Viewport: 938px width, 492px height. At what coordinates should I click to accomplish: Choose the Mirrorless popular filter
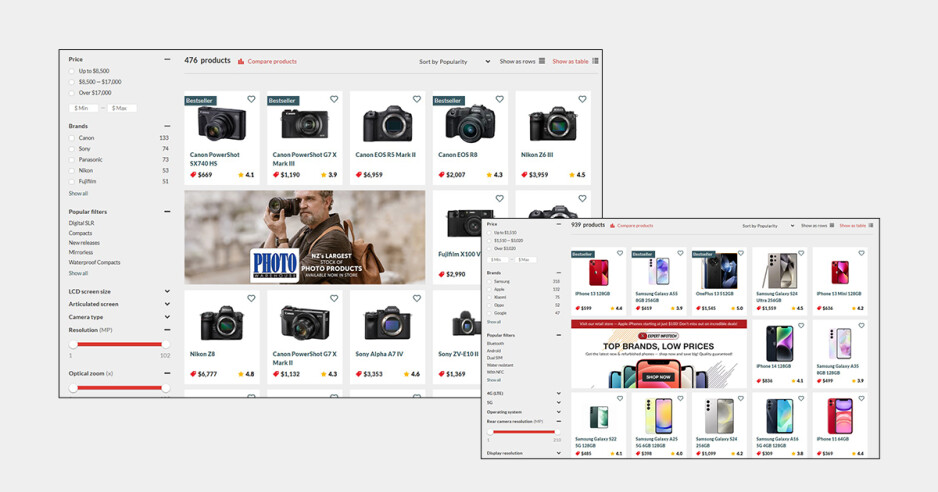81,253
